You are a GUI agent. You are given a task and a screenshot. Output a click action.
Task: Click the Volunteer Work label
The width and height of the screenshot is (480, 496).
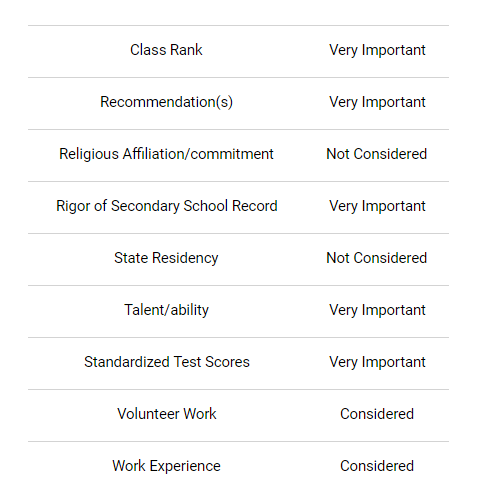pos(167,414)
